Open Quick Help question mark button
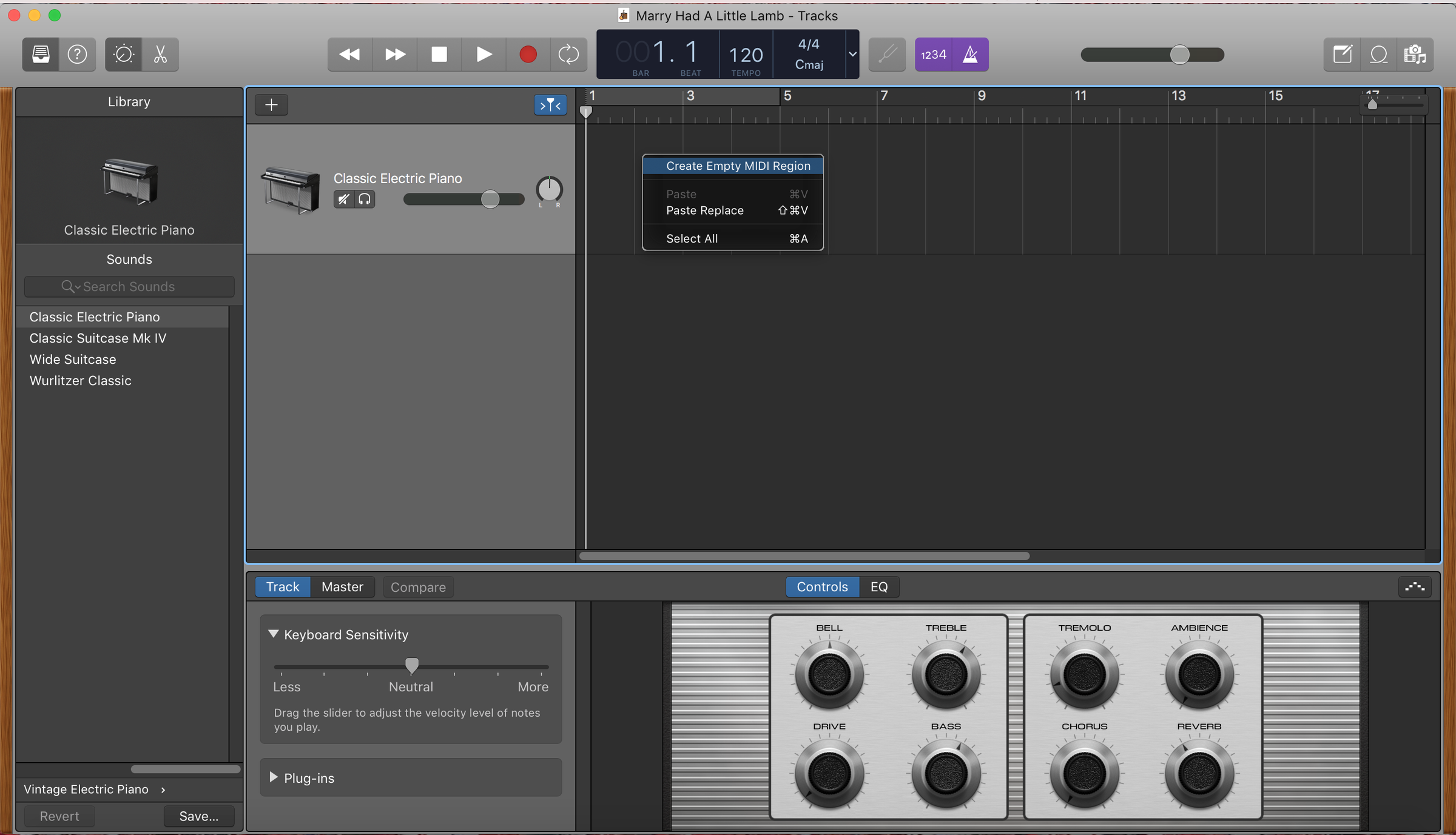Screen dimensions: 1456x835 point(77,55)
